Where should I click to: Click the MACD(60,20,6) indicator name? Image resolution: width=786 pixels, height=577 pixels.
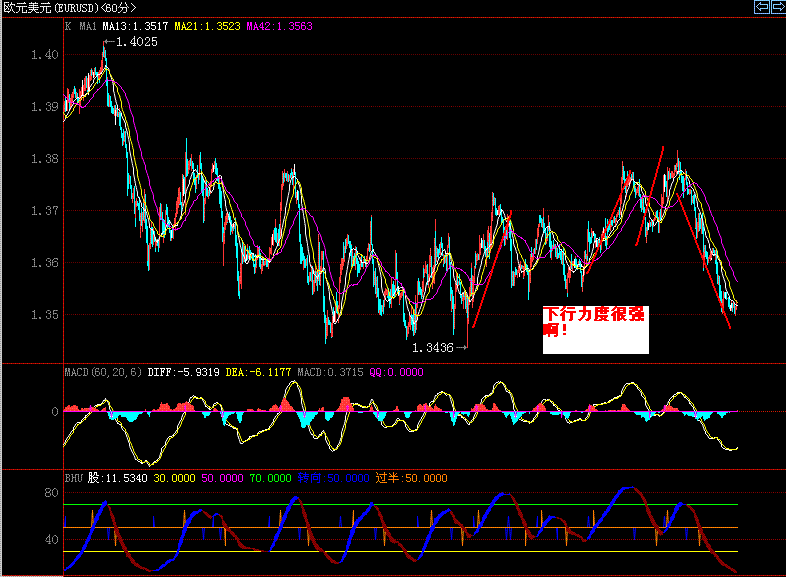pyautogui.click(x=103, y=372)
